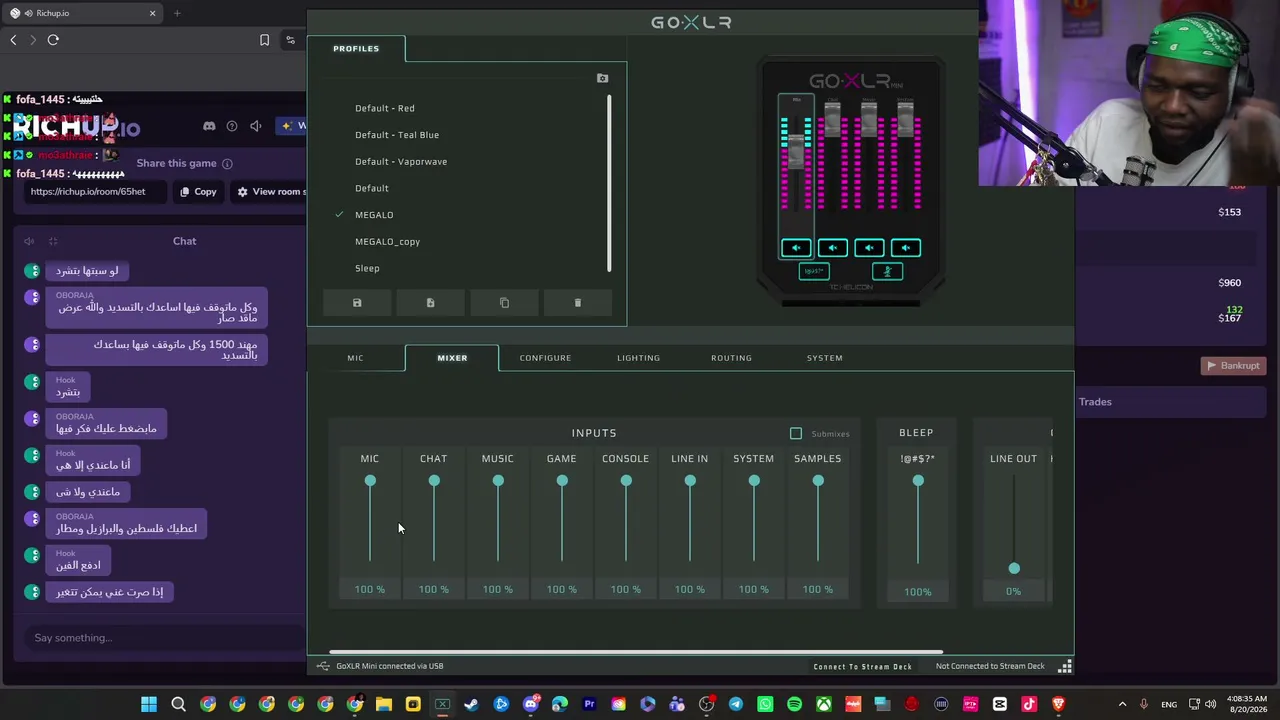
Task: Mute the System channel on the GoXLR device
Action: pos(905,248)
